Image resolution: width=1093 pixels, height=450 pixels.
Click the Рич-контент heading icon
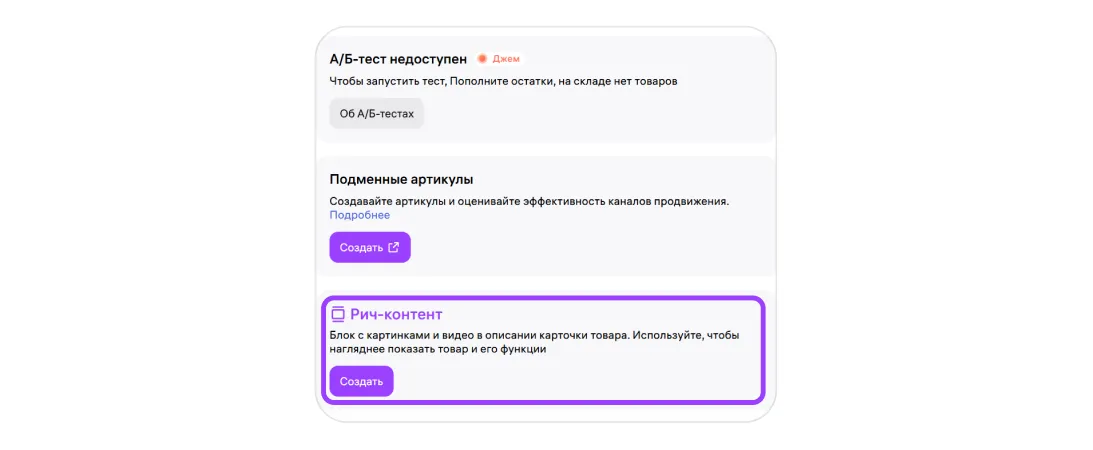[338, 314]
